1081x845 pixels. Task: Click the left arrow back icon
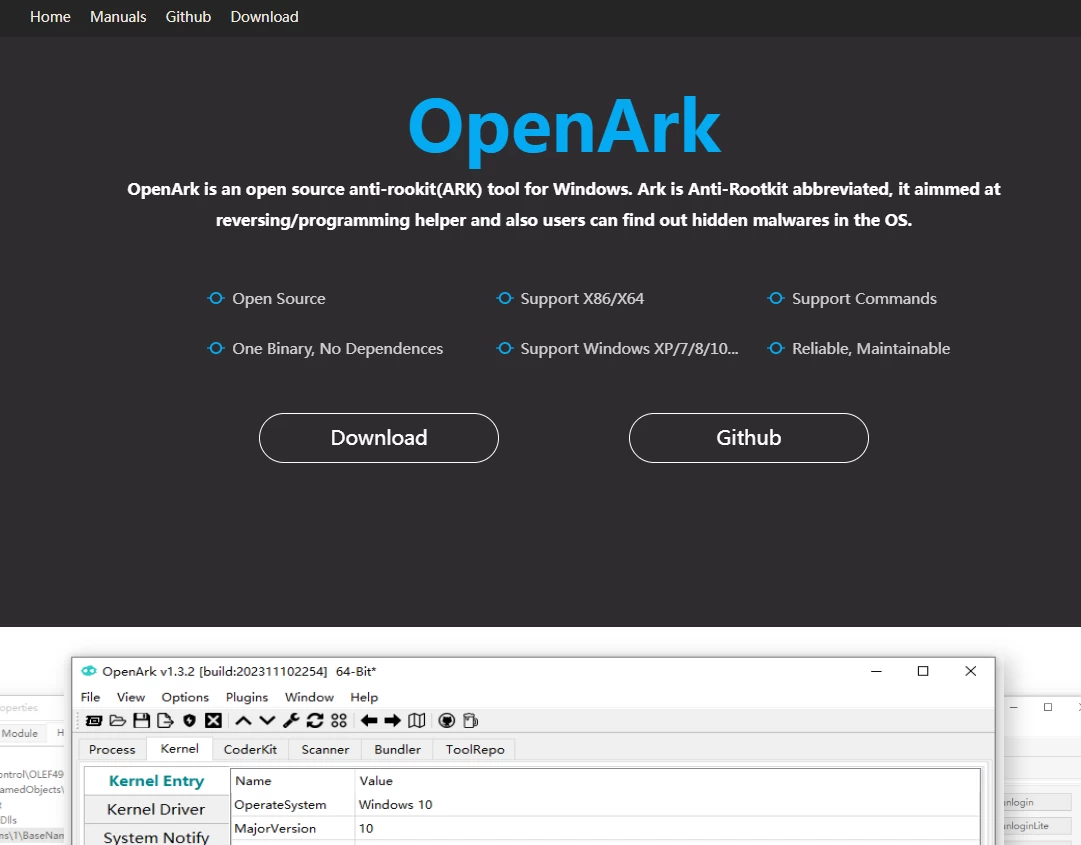369,721
